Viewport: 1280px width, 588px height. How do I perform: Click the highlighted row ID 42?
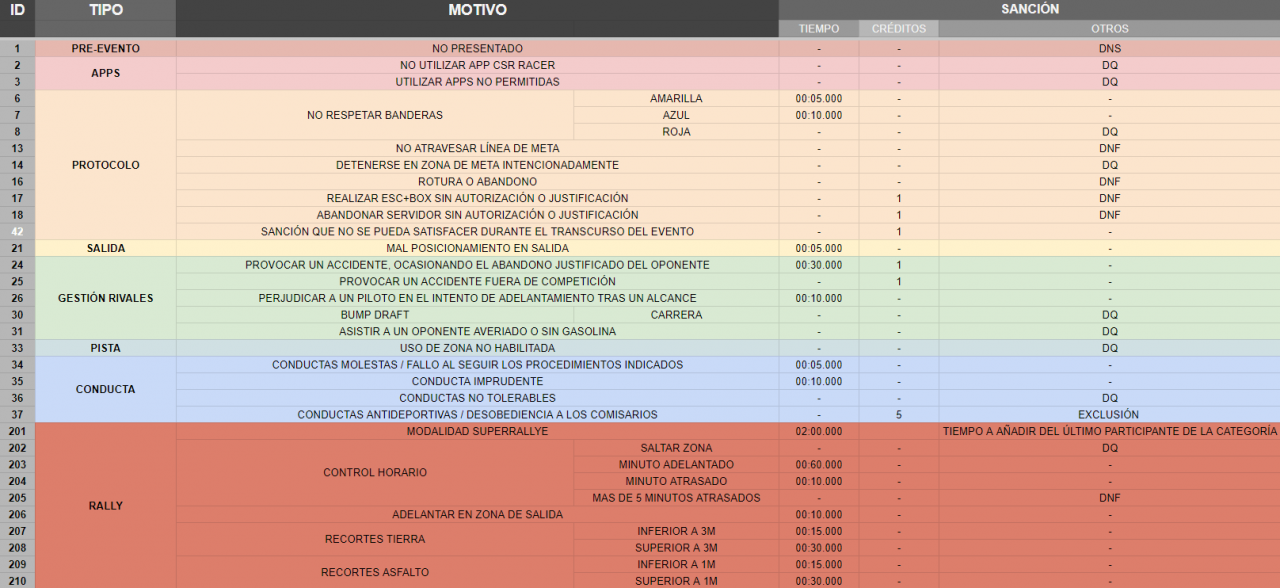[17, 232]
